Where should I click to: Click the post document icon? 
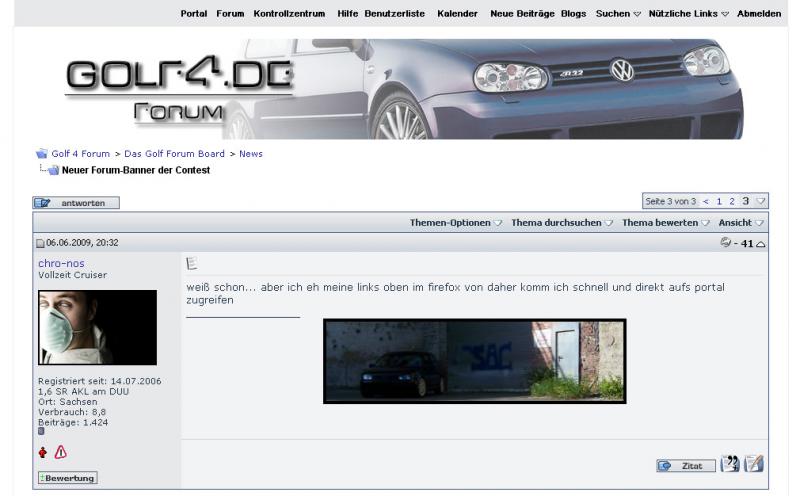[x=192, y=263]
